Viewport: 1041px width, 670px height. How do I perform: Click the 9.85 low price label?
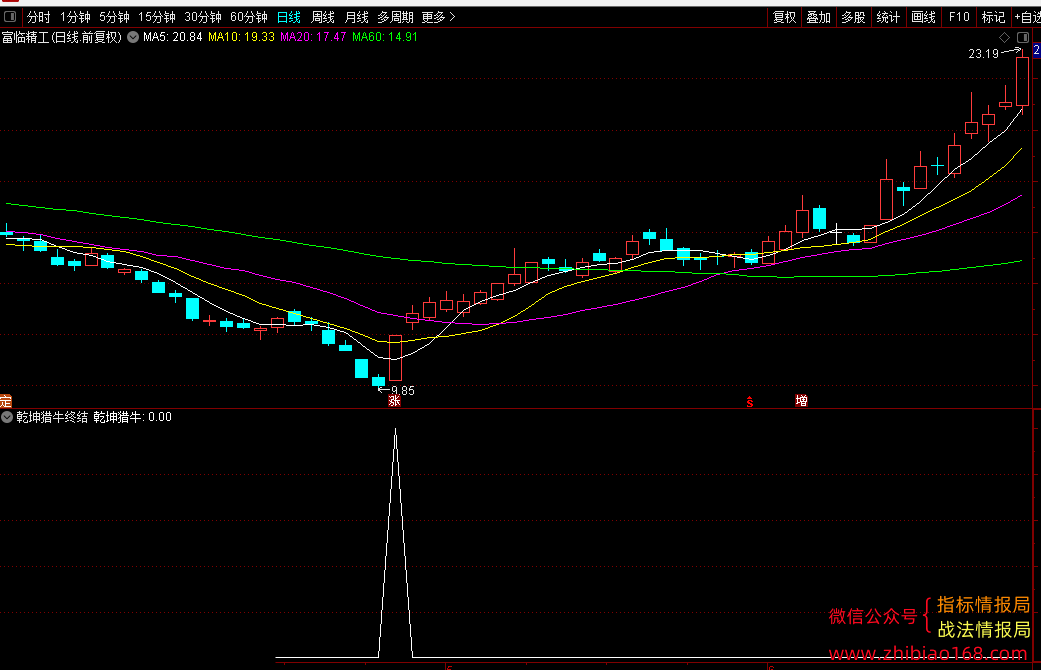[402, 391]
